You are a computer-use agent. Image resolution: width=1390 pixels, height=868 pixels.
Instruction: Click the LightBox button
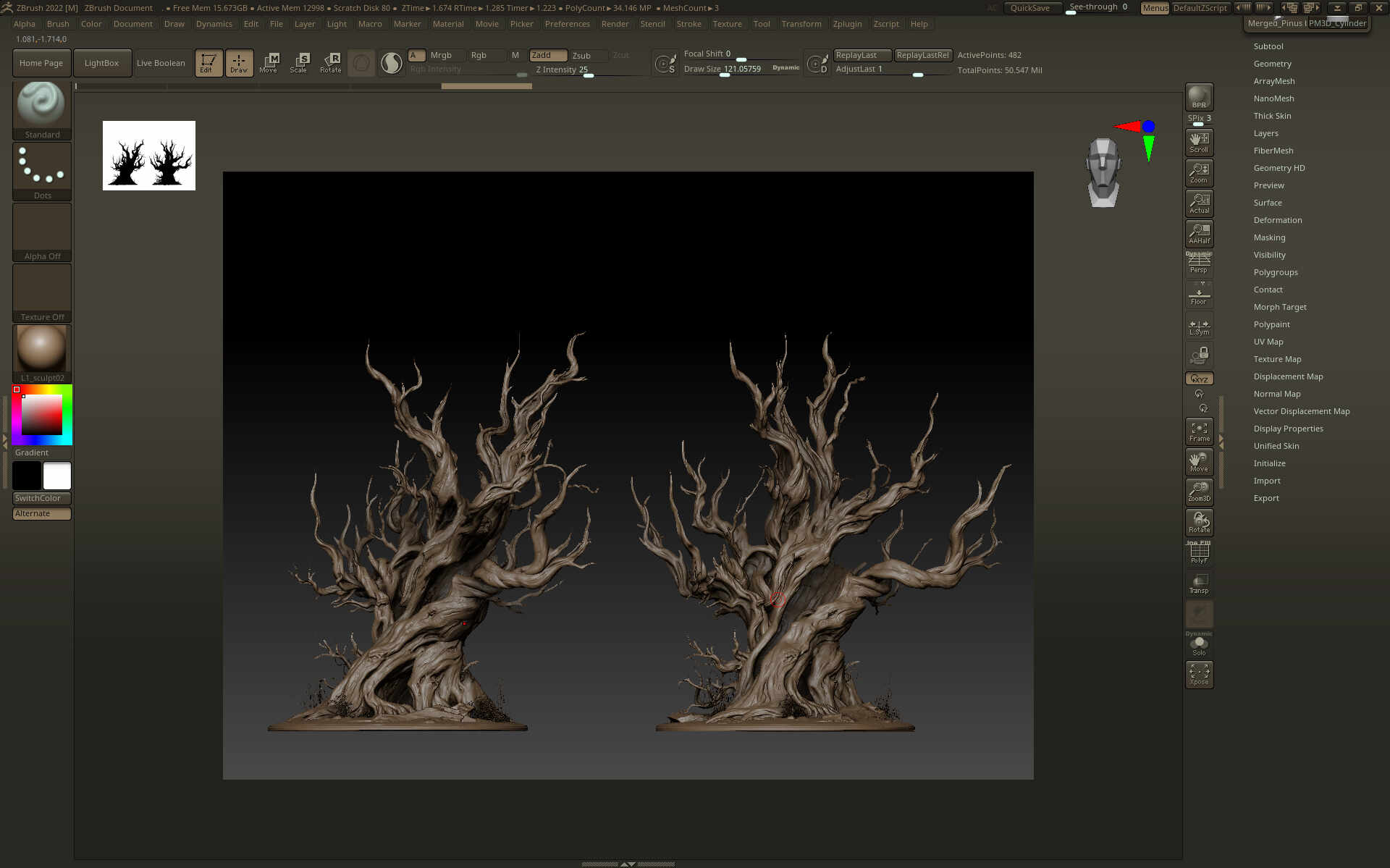[101, 63]
